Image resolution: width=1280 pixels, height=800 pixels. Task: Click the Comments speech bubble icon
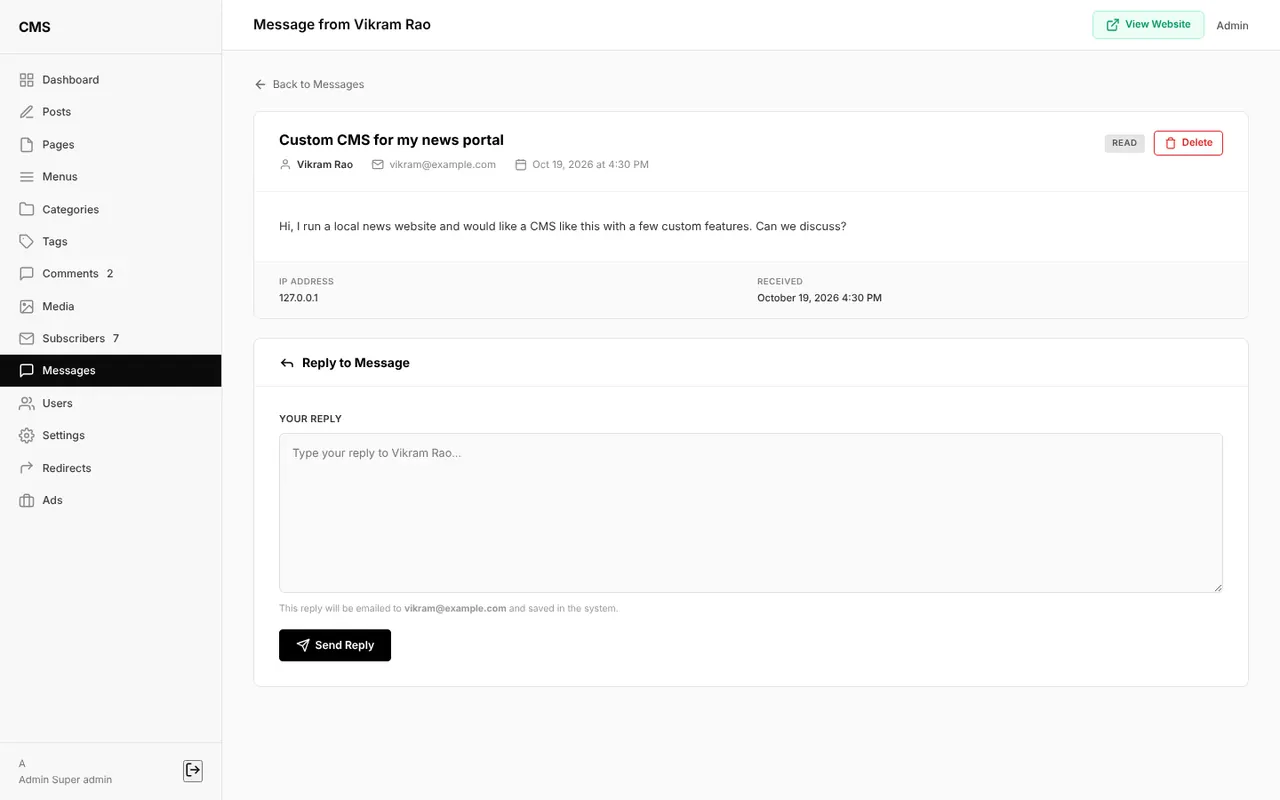[27, 274]
